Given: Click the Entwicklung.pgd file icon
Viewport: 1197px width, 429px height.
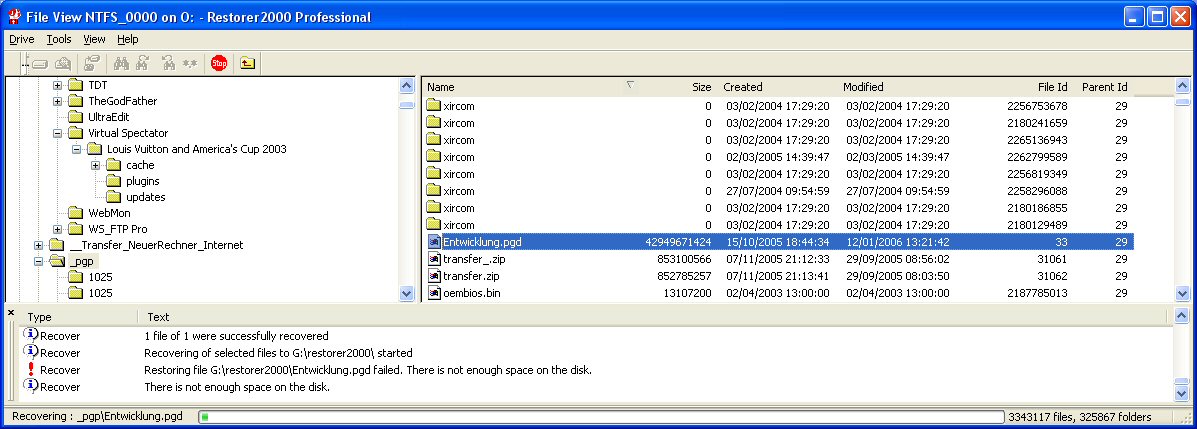Looking at the screenshot, I should coord(434,242).
